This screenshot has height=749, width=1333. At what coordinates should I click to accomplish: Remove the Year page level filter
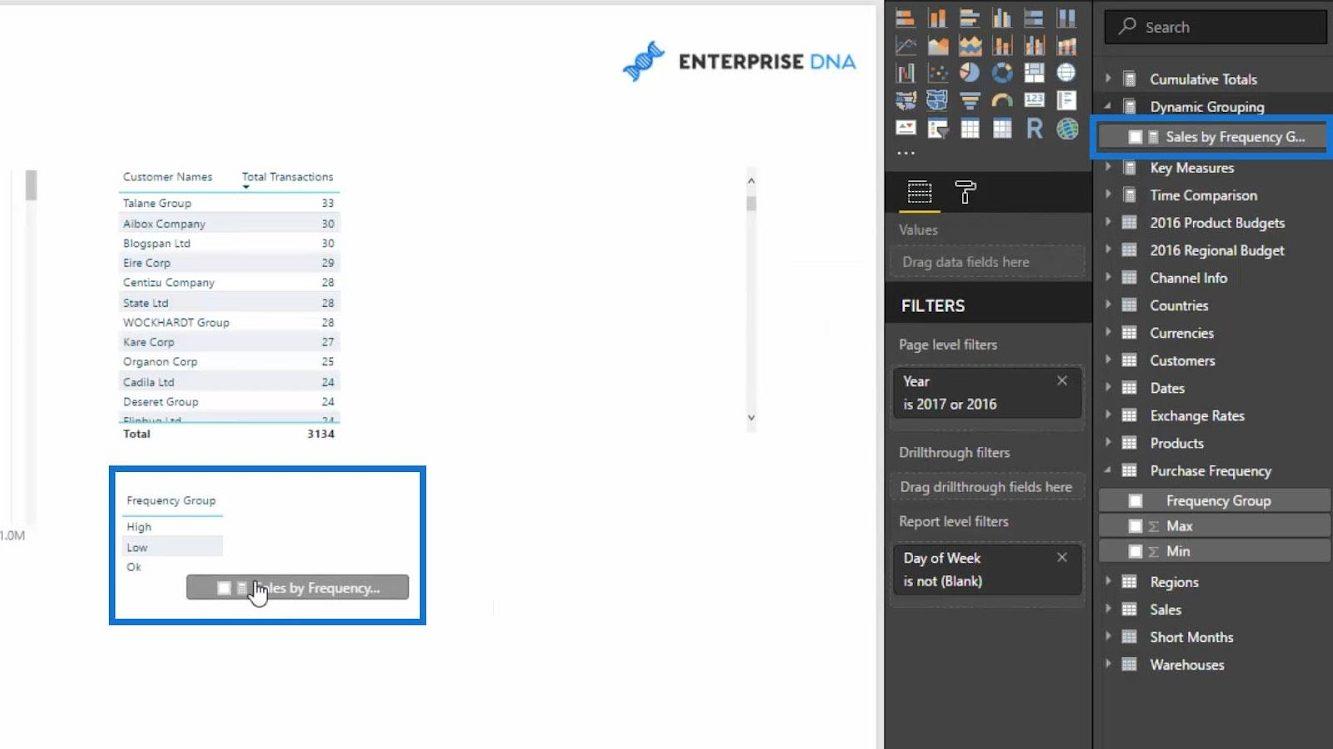point(1062,381)
